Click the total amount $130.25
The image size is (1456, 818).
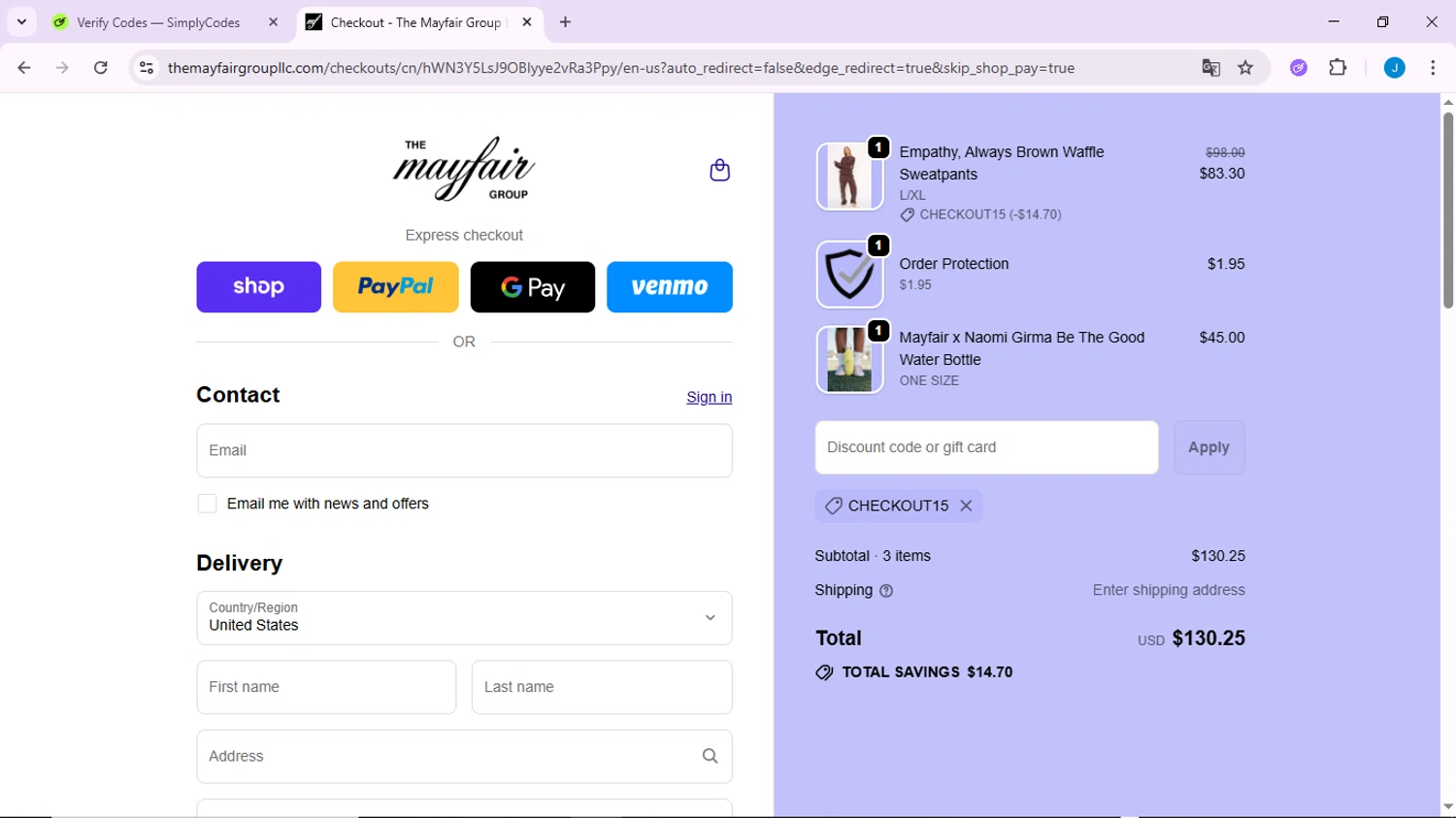(1208, 638)
